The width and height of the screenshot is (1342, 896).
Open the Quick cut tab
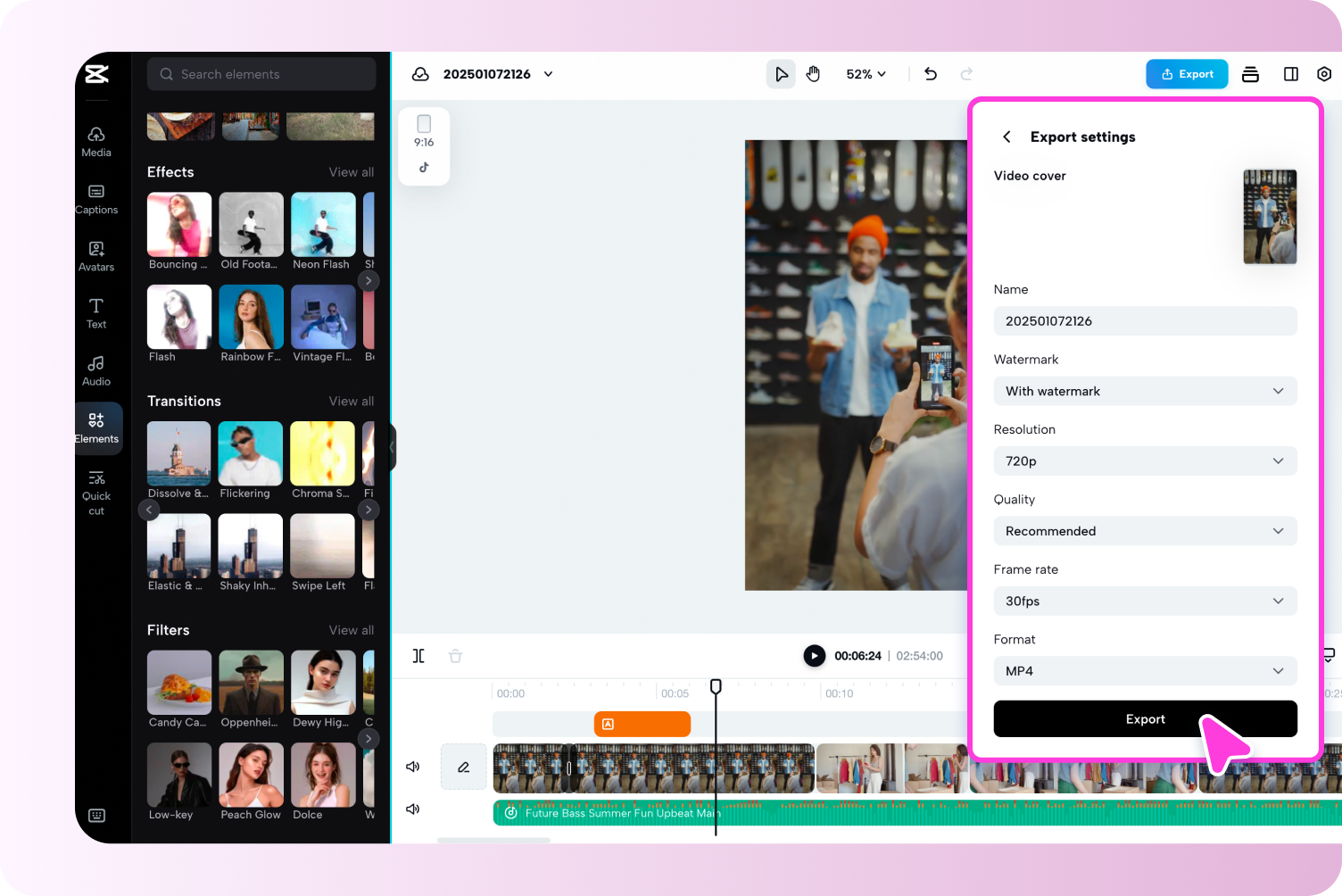pos(95,491)
